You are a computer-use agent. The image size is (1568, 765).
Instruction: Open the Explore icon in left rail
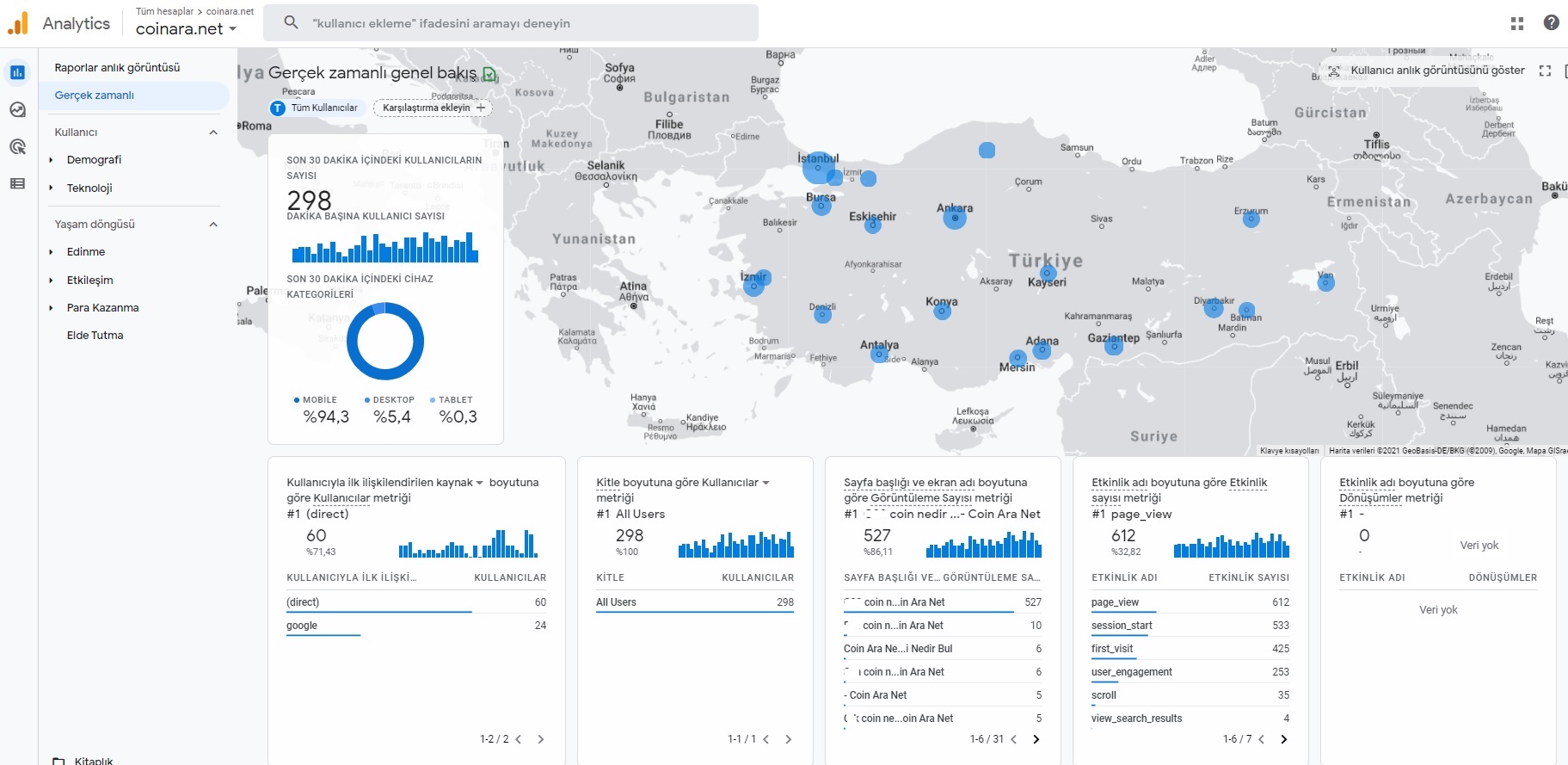[x=17, y=109]
